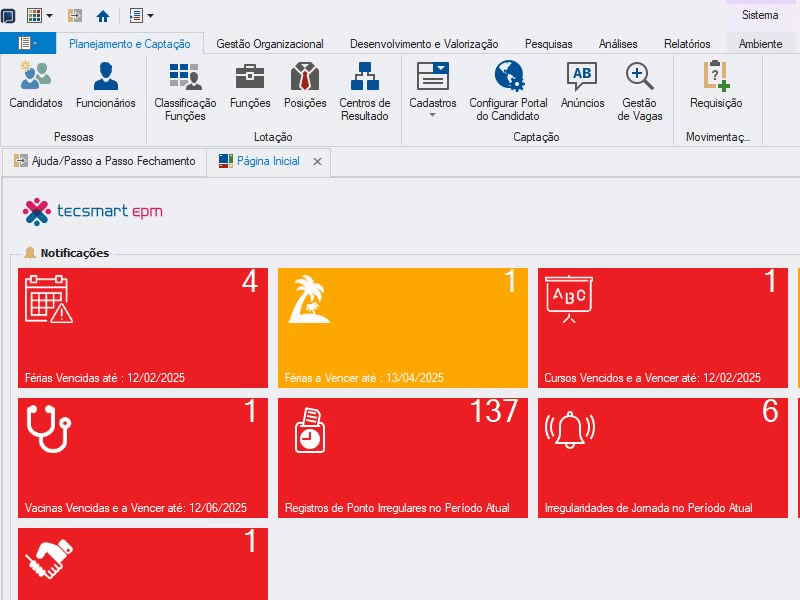The image size is (800, 600).
Task: Expand the Cadastros dropdown
Action: (433, 90)
